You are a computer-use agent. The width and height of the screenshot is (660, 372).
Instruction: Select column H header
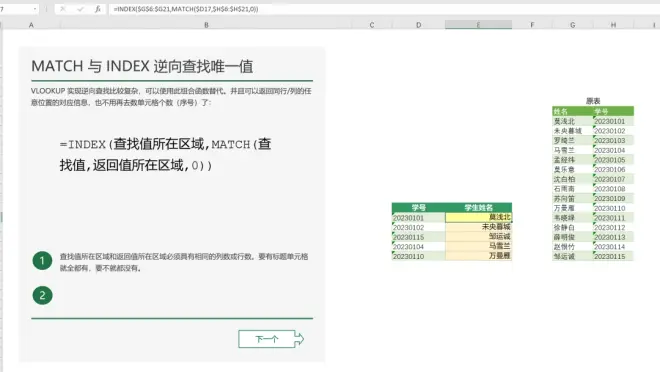(x=613, y=25)
